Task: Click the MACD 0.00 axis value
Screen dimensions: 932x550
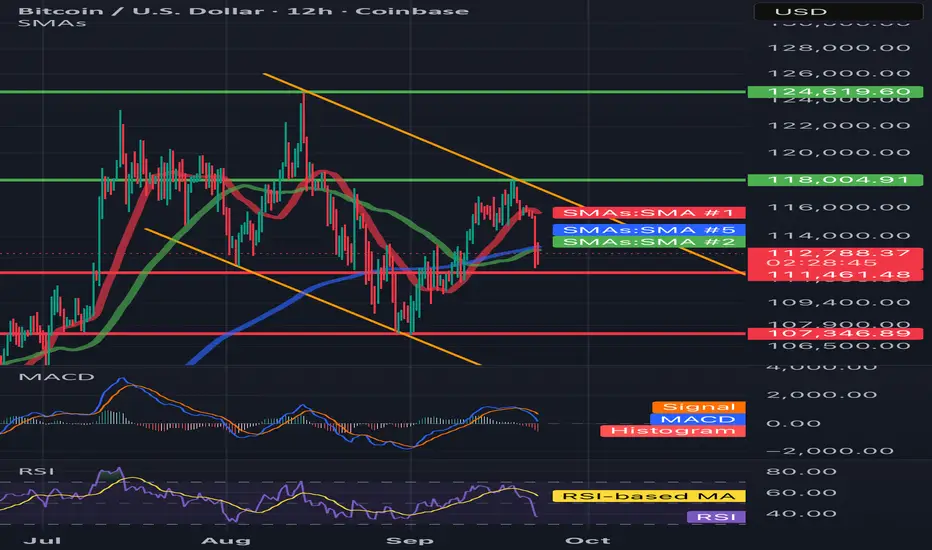Action: (x=794, y=423)
